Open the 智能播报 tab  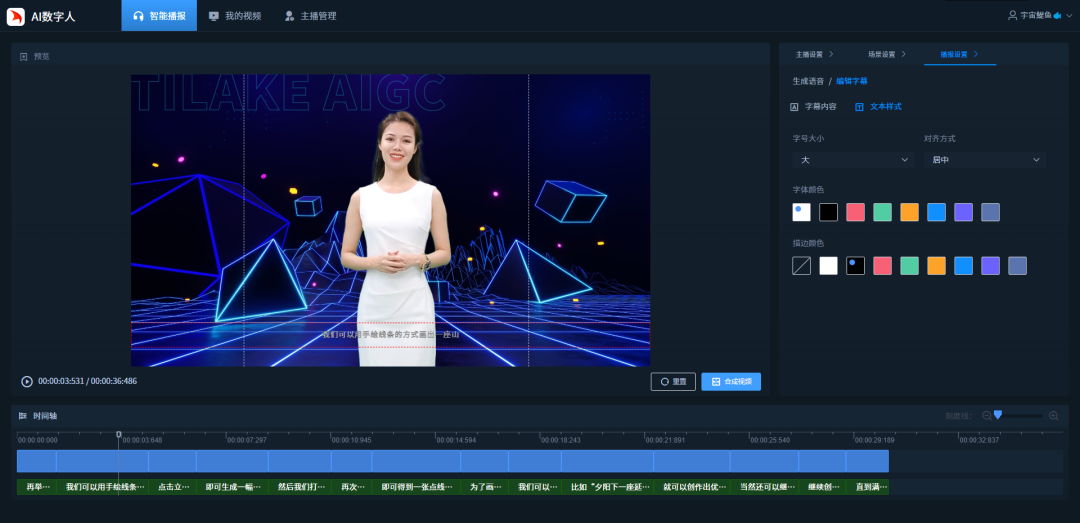(x=159, y=16)
